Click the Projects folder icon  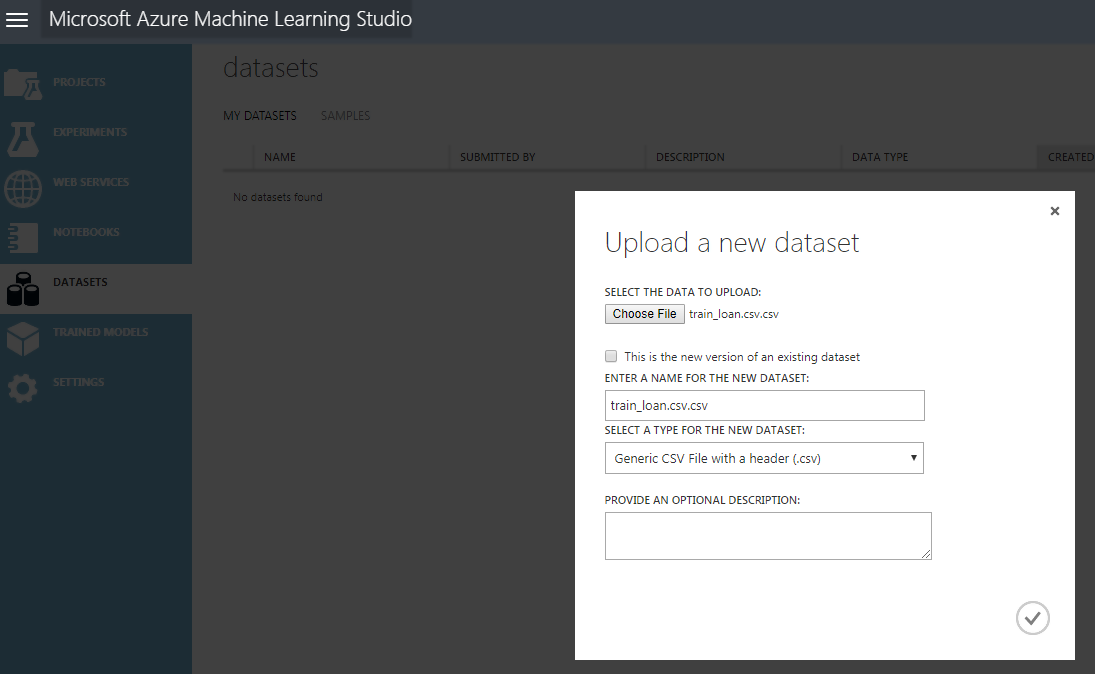pyautogui.click(x=22, y=84)
